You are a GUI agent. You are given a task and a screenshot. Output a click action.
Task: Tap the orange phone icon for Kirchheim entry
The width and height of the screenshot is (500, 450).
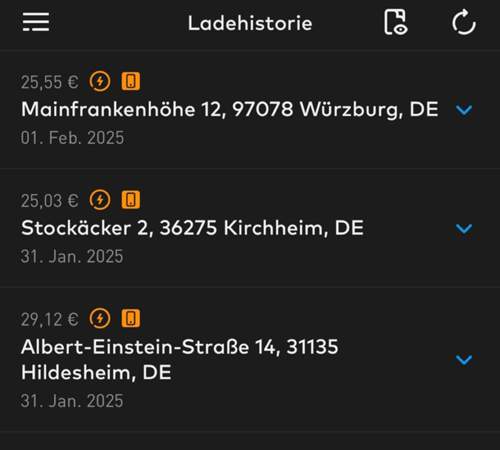pos(131,200)
